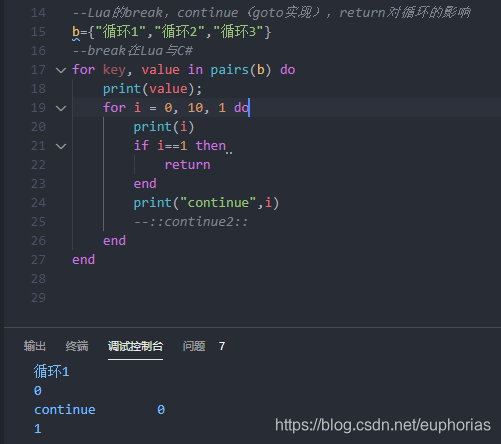Viewport: 501px width, 444px height.
Task: Click line number 25 in gutter
Action: point(38,222)
